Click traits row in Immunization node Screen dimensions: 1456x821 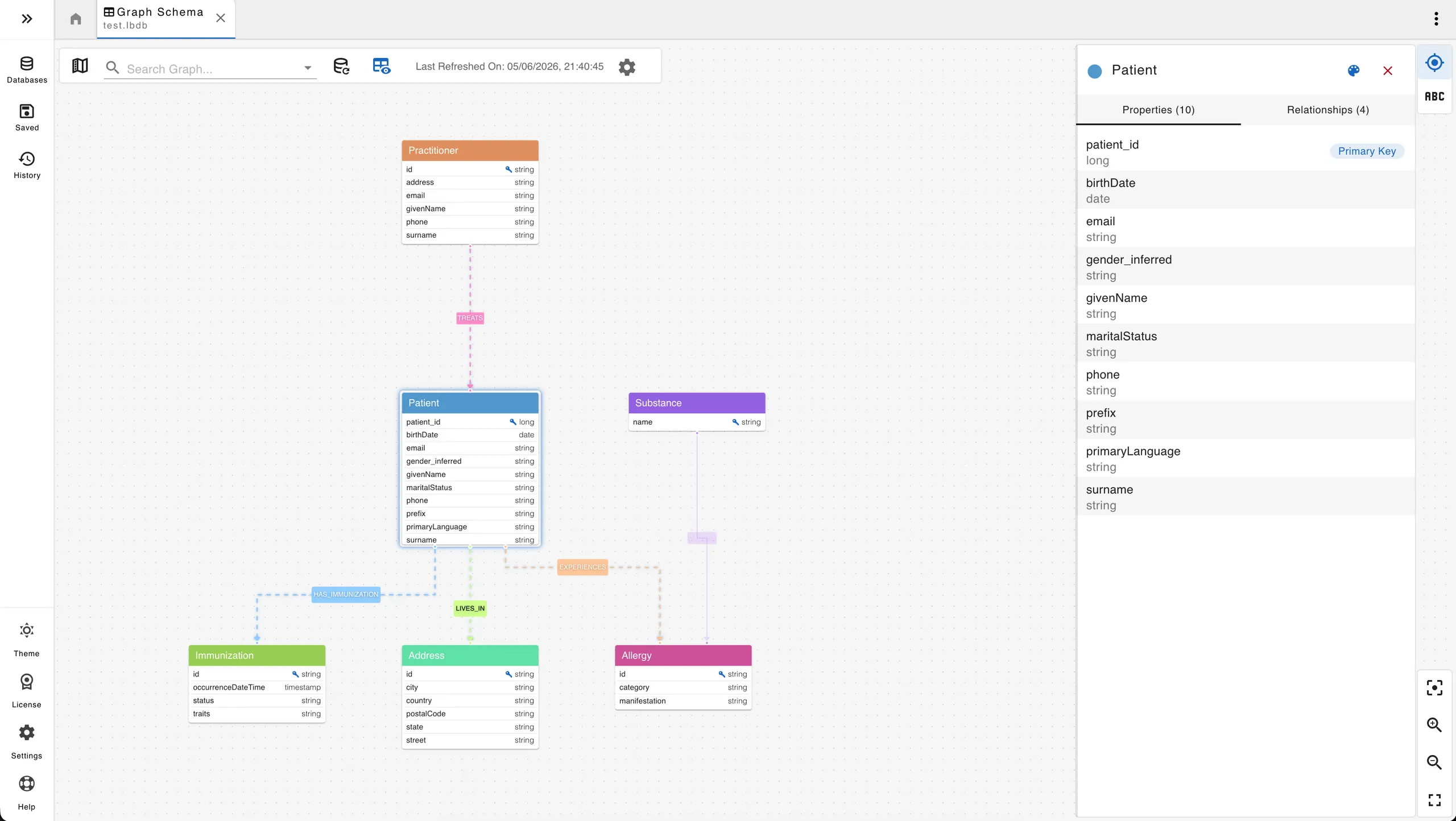[257, 714]
